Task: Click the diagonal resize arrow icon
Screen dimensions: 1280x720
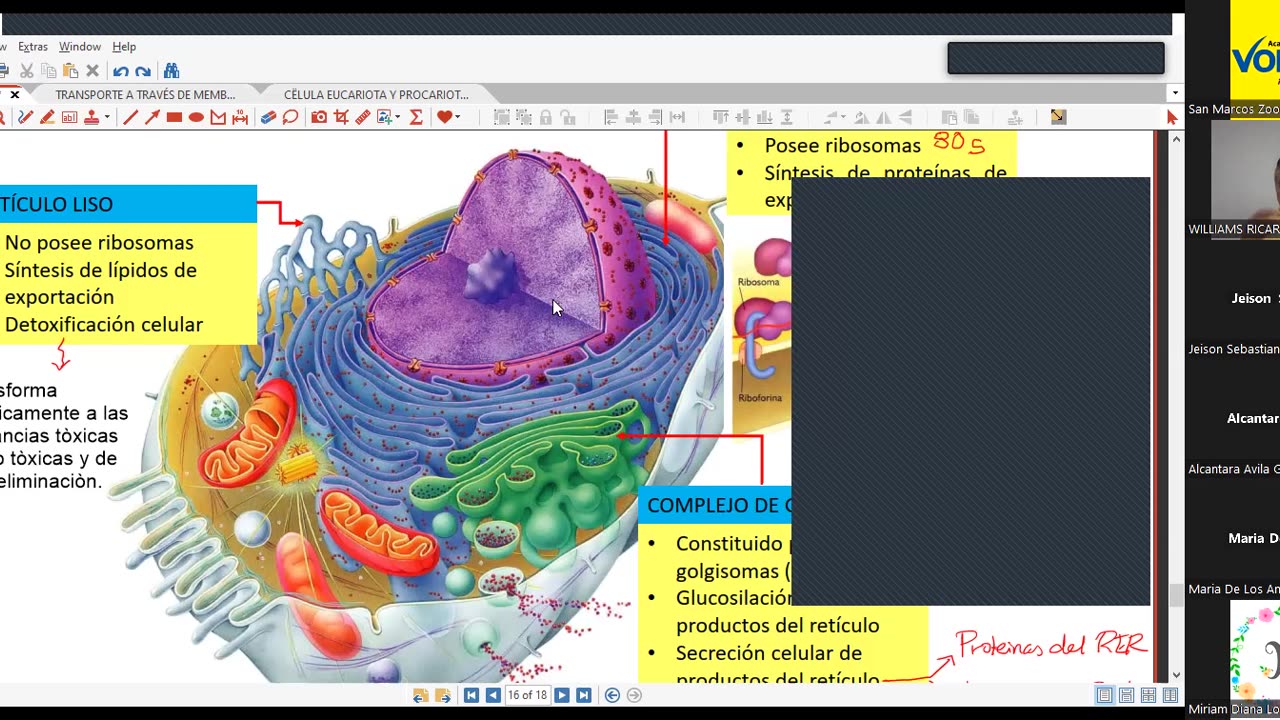Action: click(1058, 117)
